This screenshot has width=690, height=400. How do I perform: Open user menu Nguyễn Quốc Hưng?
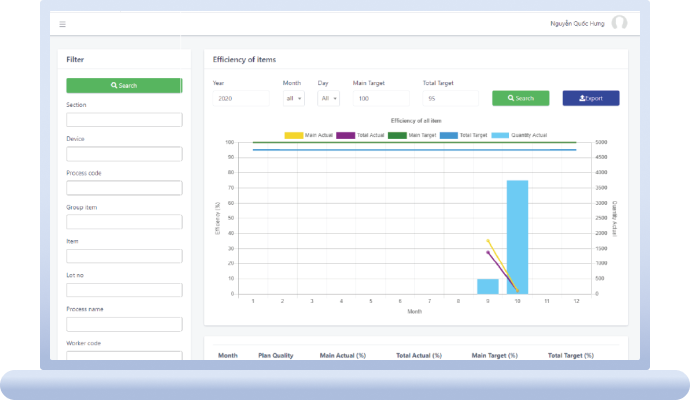click(578, 23)
